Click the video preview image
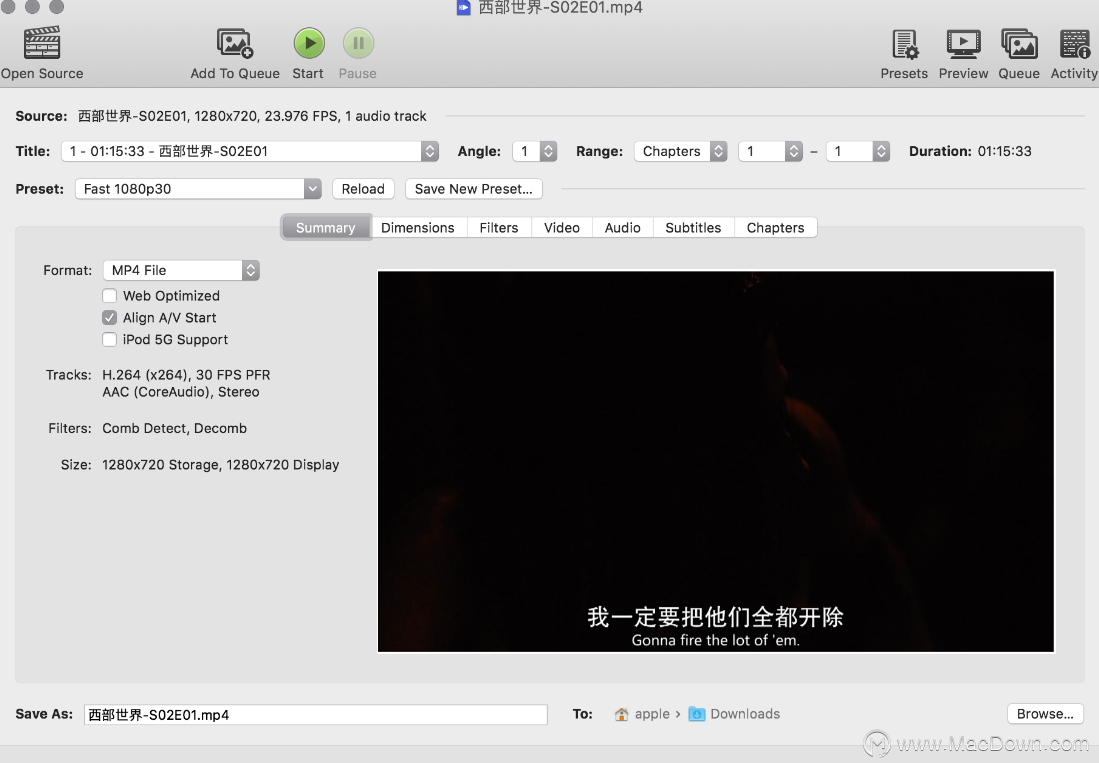1099x763 pixels. 716,462
